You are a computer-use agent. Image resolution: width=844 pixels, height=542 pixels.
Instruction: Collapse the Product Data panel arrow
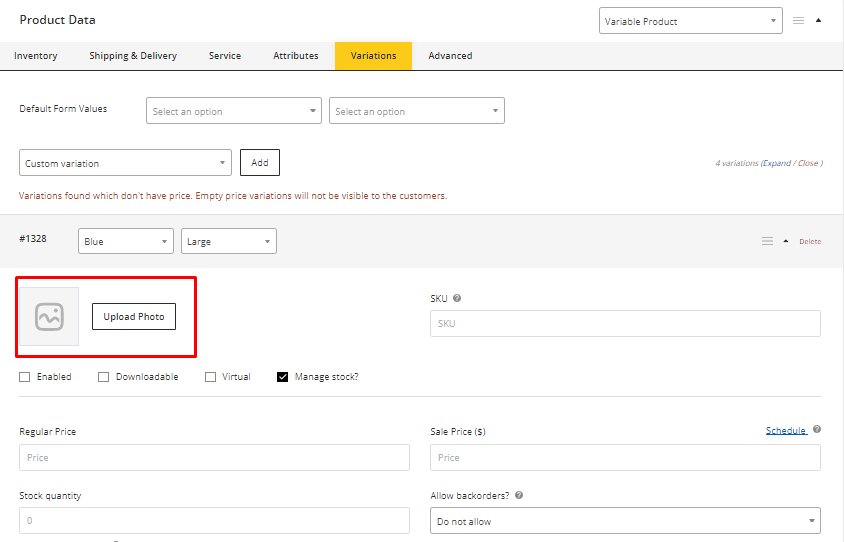(x=819, y=21)
